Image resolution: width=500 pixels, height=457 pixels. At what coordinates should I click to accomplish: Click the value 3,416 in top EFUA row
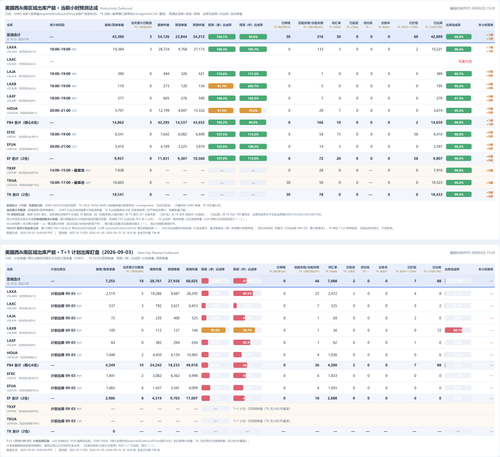[119, 146]
